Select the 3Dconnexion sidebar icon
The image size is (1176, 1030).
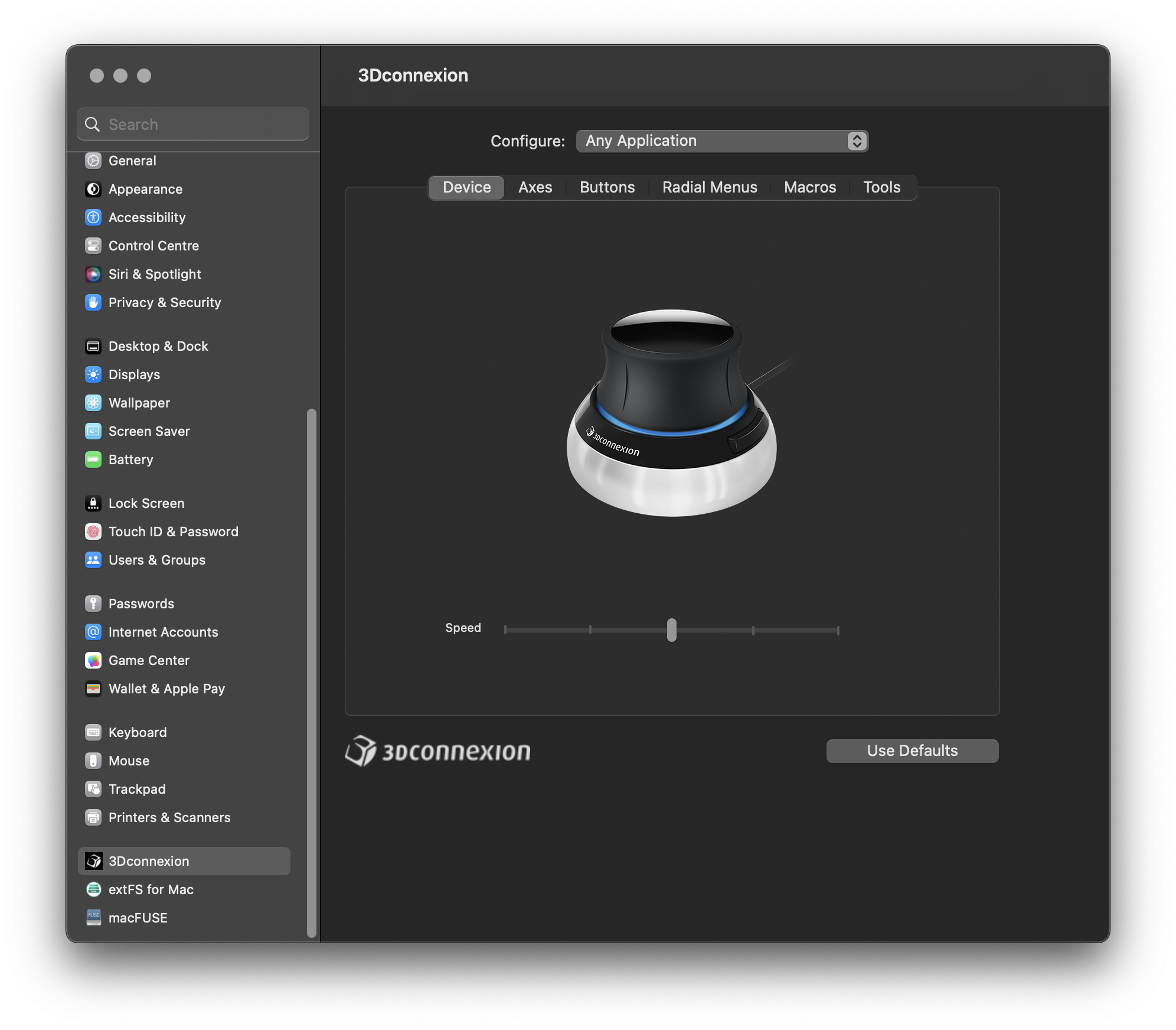point(93,860)
